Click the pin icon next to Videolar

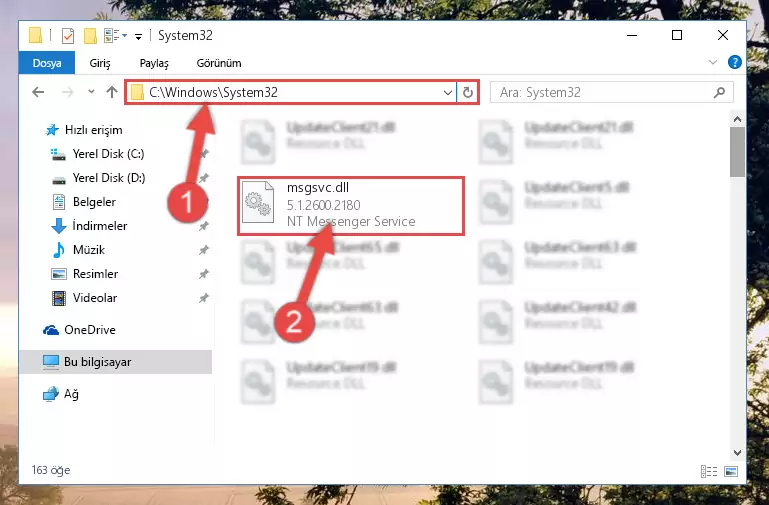coord(203,298)
